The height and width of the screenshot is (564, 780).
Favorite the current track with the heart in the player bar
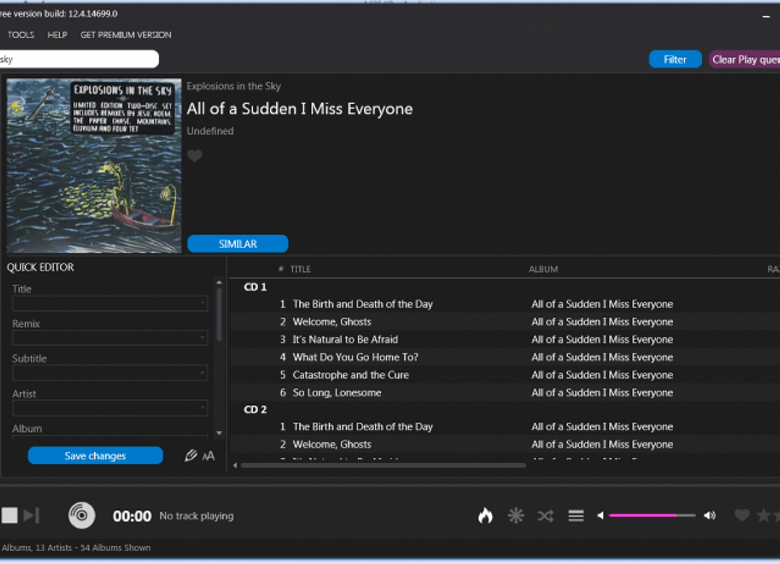pyautogui.click(x=742, y=515)
